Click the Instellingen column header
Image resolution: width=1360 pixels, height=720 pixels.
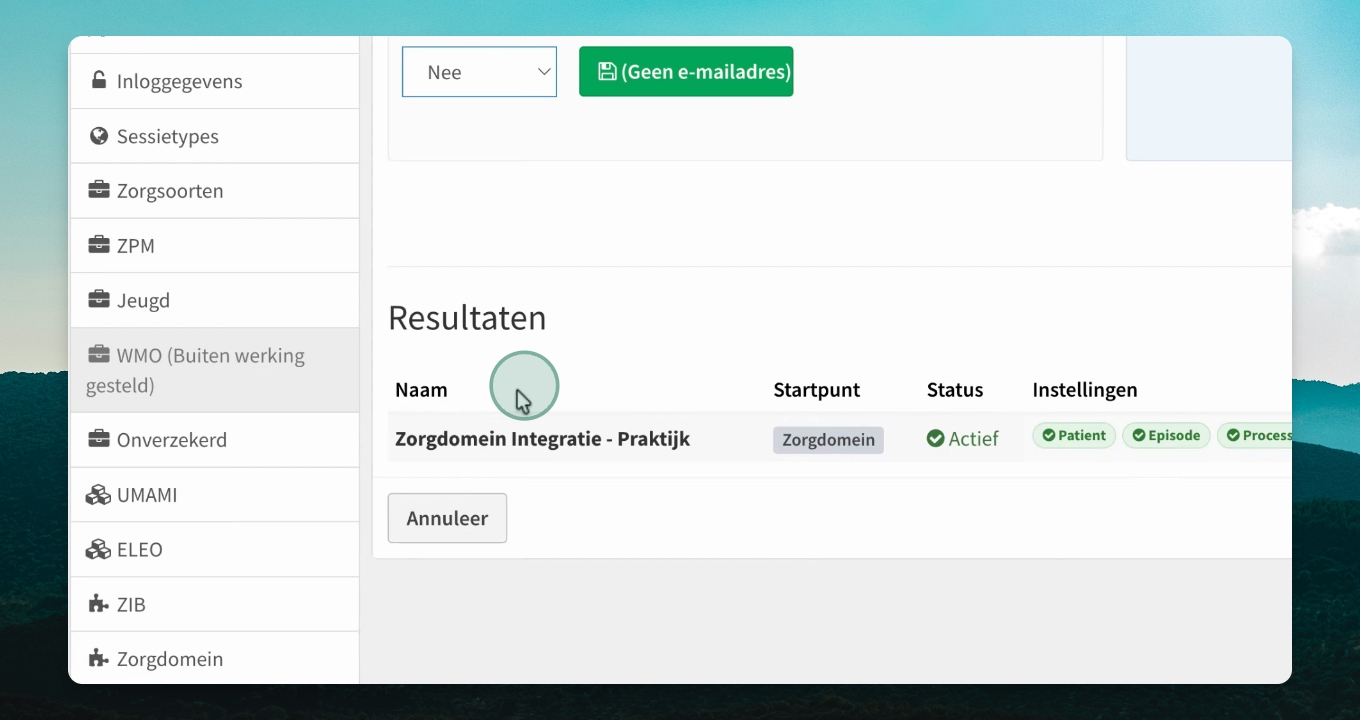click(1085, 390)
